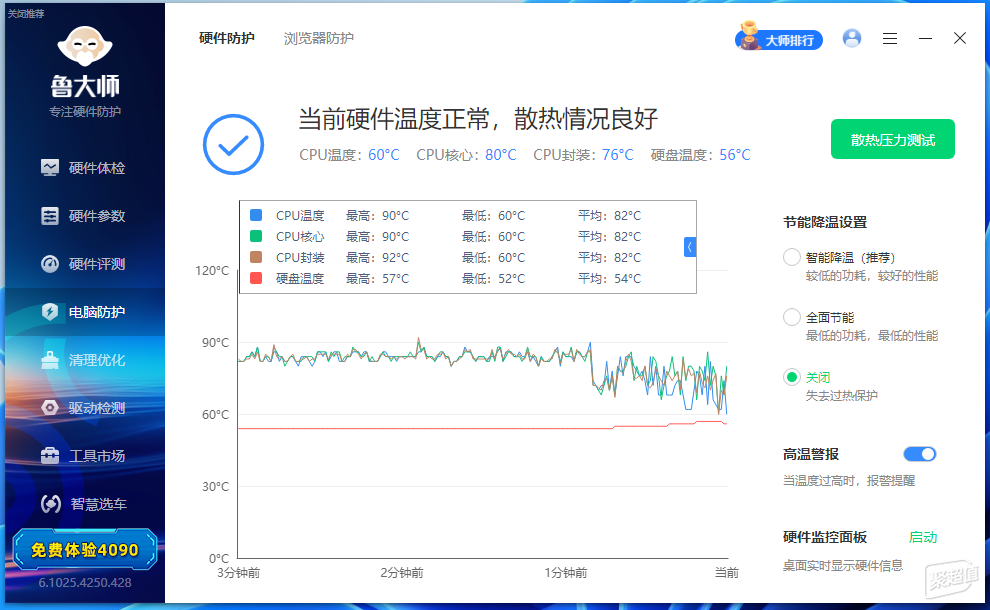Click the user account avatar icon
Image resolution: width=990 pixels, height=610 pixels.
click(x=852, y=39)
